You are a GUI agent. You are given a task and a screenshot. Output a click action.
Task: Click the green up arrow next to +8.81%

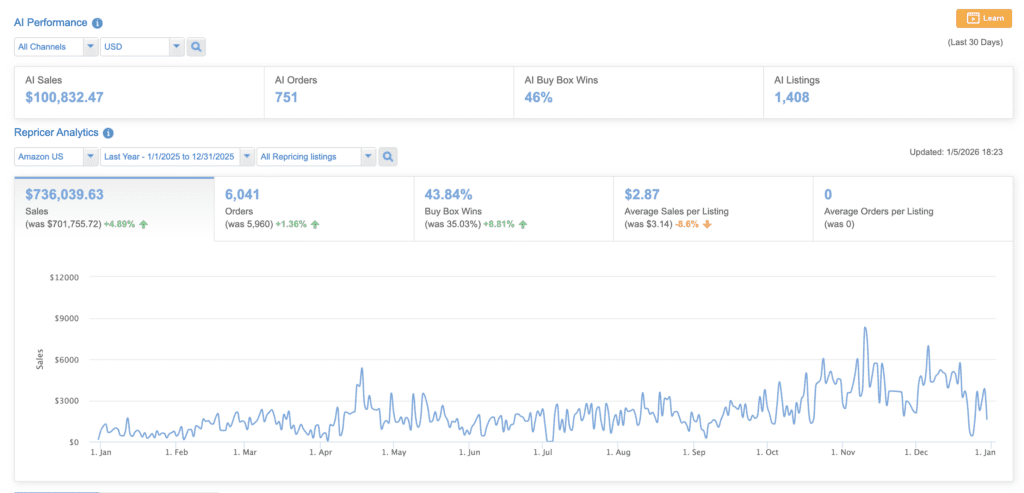coord(522,224)
